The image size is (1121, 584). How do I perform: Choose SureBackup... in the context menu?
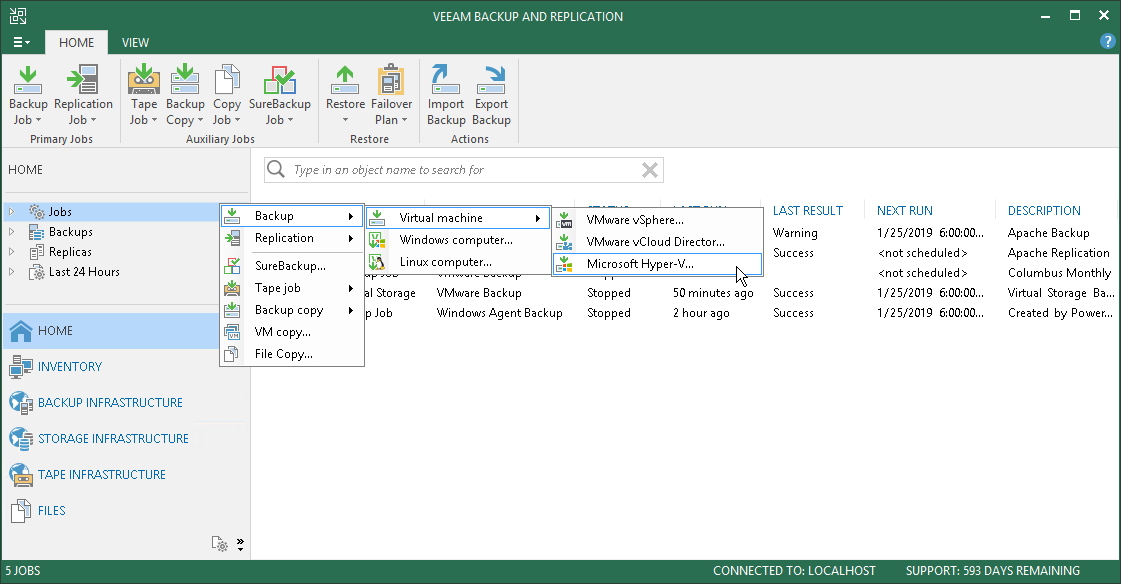(x=292, y=266)
